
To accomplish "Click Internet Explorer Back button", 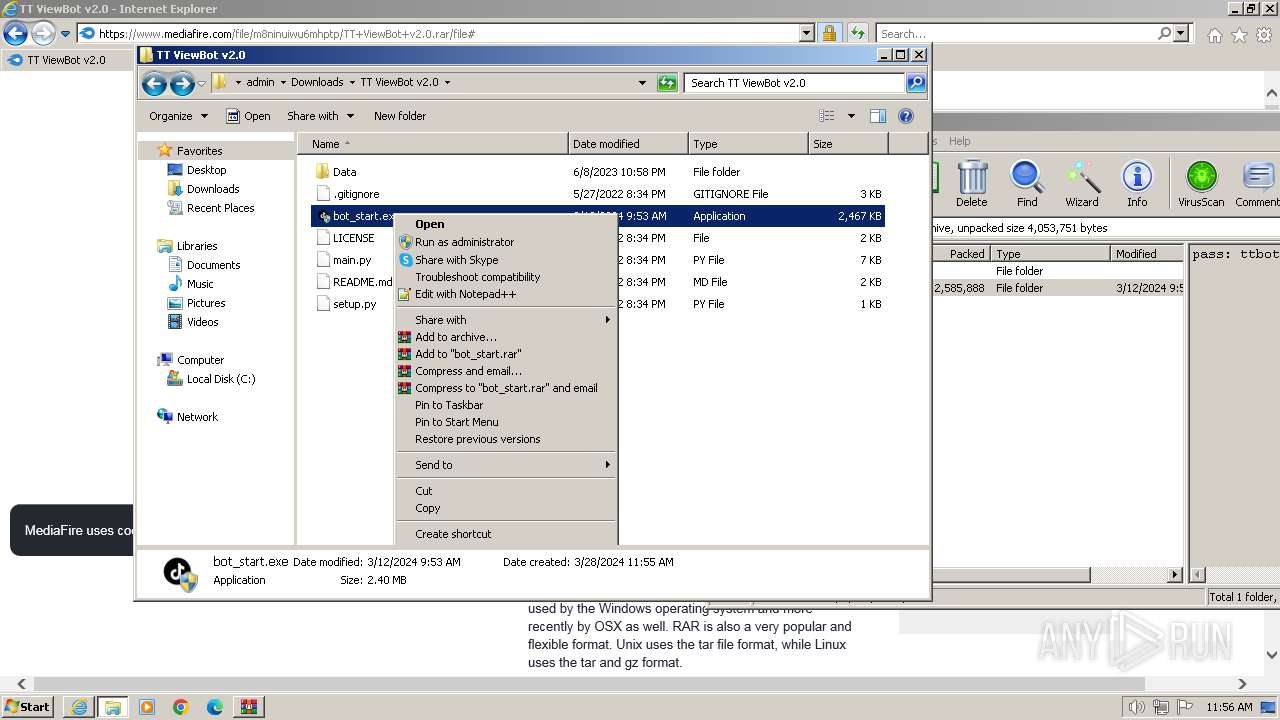I will coord(15,34).
